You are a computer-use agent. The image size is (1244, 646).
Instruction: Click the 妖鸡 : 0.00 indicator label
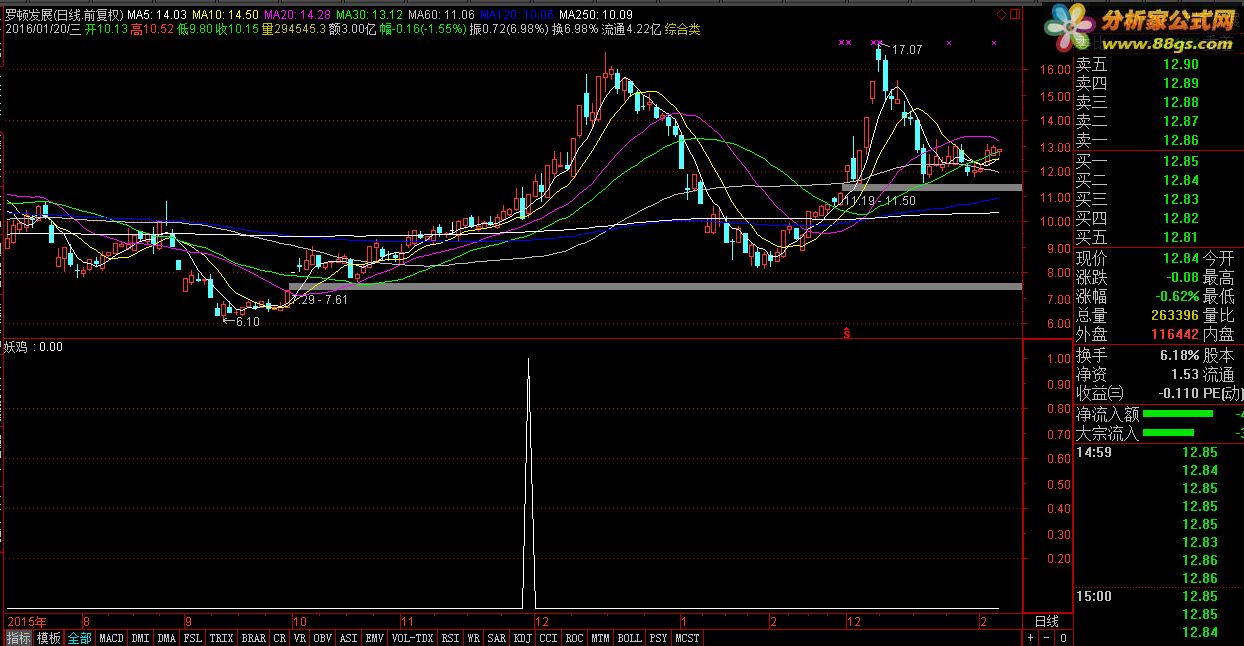(x=34, y=347)
